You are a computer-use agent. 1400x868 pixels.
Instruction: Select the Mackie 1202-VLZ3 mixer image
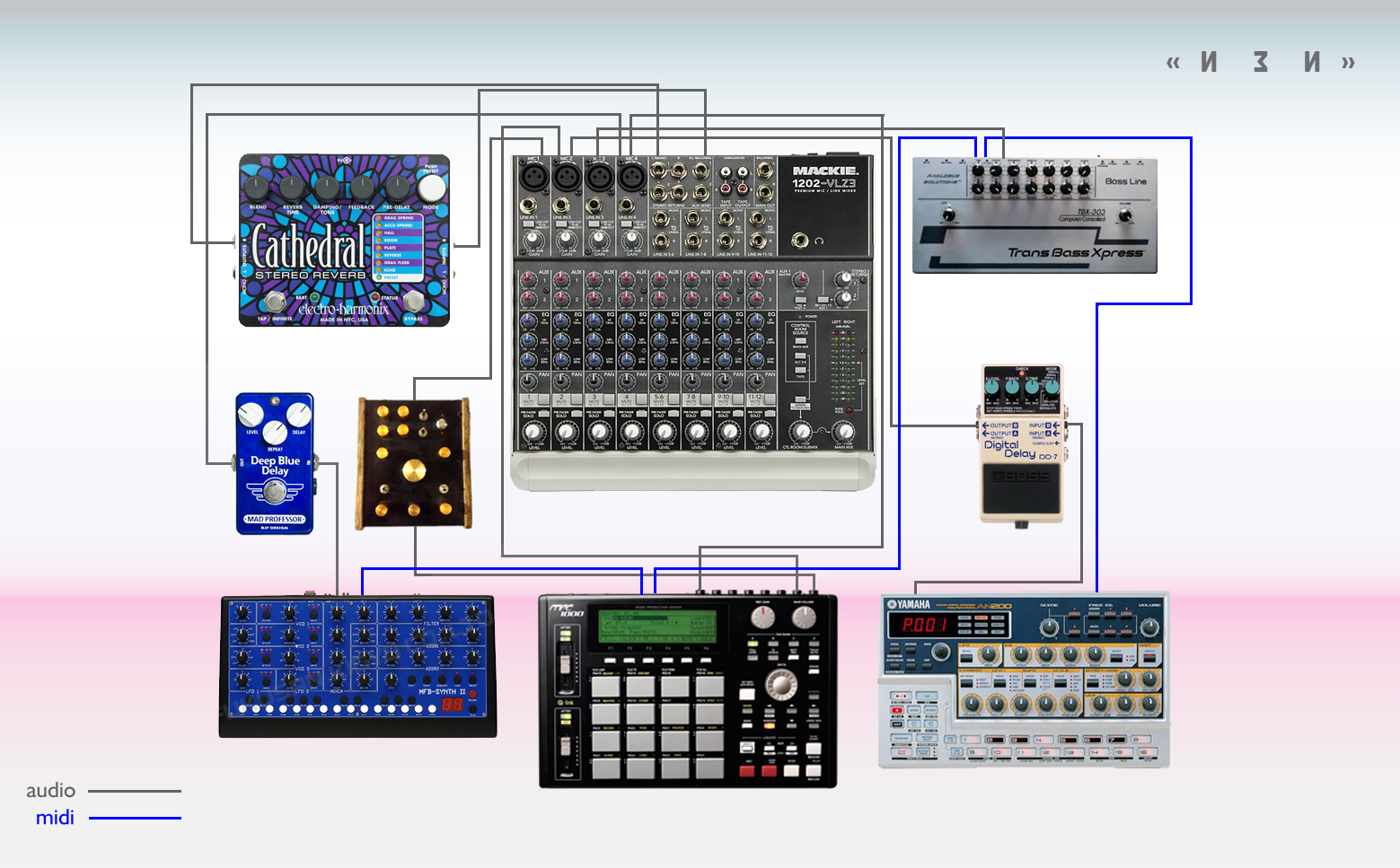[692, 321]
